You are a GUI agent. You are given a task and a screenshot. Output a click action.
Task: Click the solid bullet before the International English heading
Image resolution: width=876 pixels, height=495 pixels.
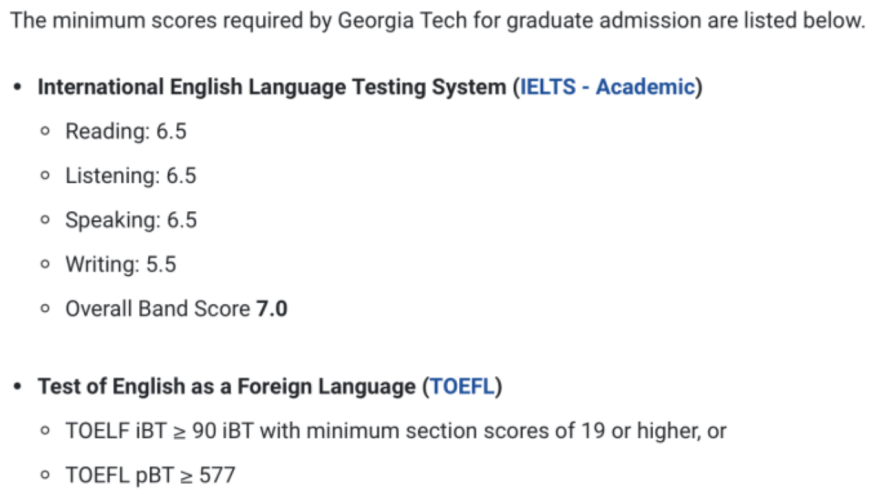pos(18,87)
